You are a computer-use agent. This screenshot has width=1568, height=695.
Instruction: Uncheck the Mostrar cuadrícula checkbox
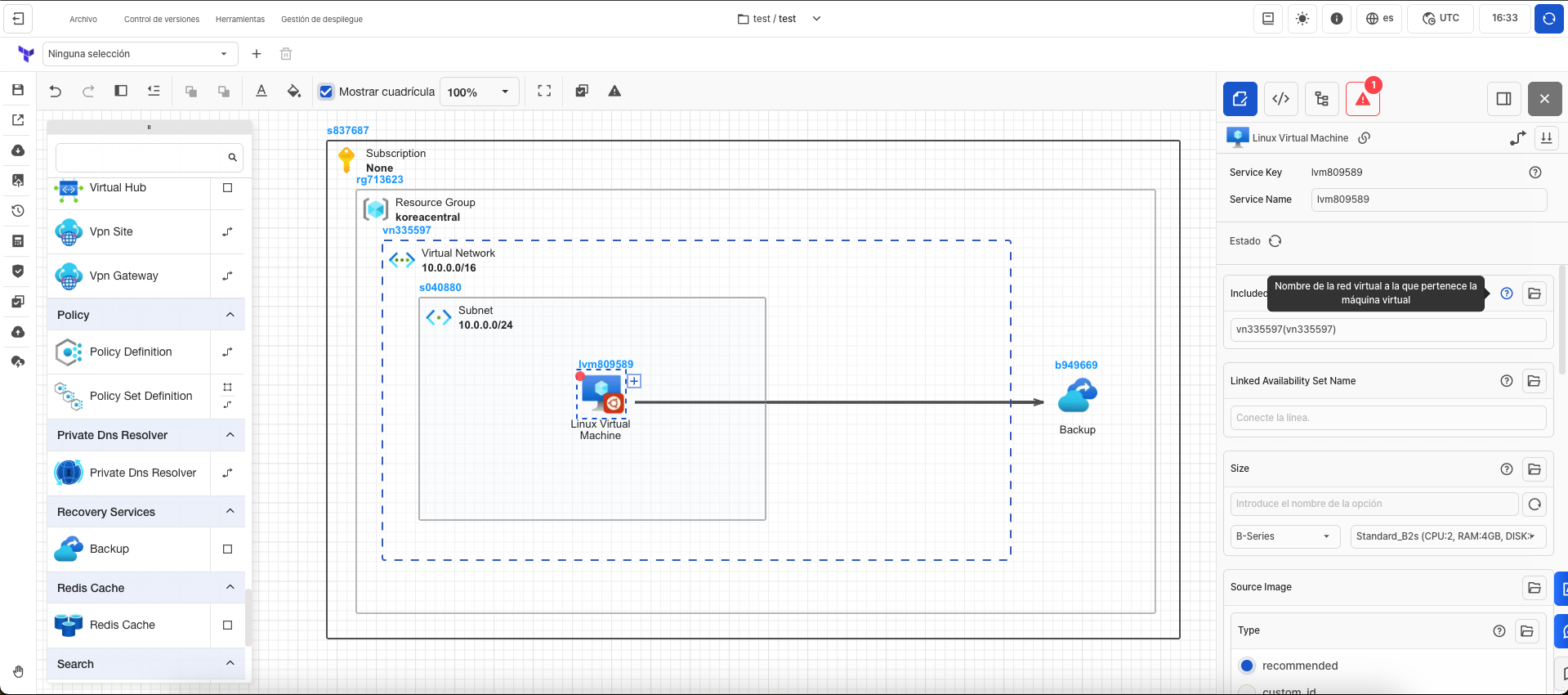[326, 92]
